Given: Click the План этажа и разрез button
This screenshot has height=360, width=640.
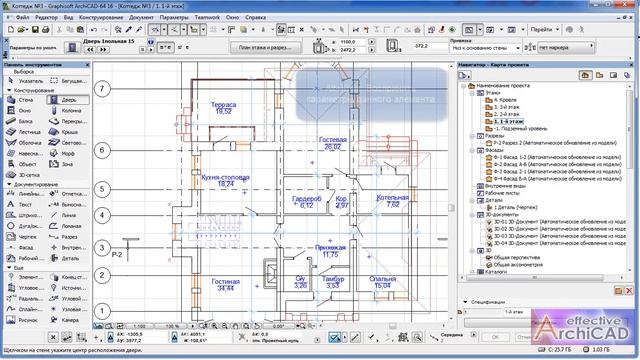Looking at the screenshot, I should point(265,48).
